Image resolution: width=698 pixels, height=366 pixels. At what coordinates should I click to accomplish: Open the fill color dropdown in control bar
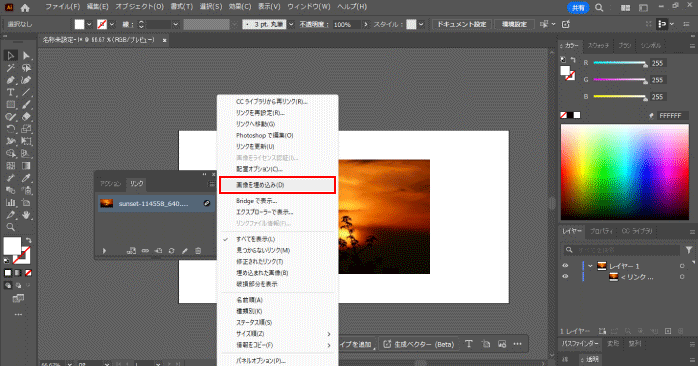point(89,24)
